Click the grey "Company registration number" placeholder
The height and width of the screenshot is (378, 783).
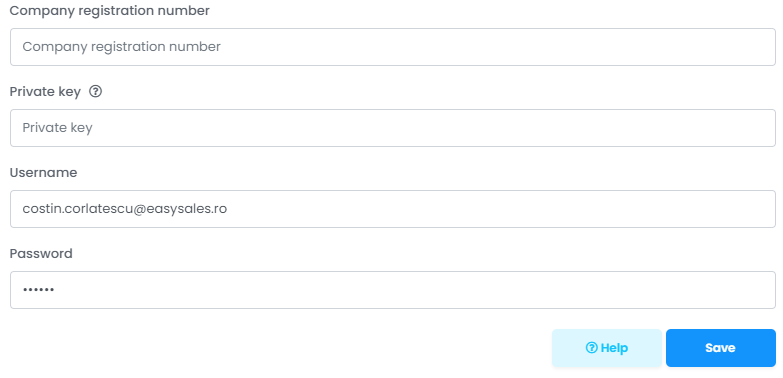[121, 47]
